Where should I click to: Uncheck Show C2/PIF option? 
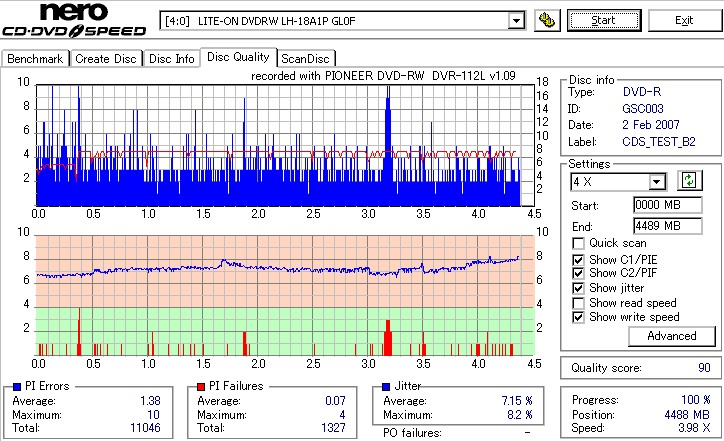[x=578, y=273]
